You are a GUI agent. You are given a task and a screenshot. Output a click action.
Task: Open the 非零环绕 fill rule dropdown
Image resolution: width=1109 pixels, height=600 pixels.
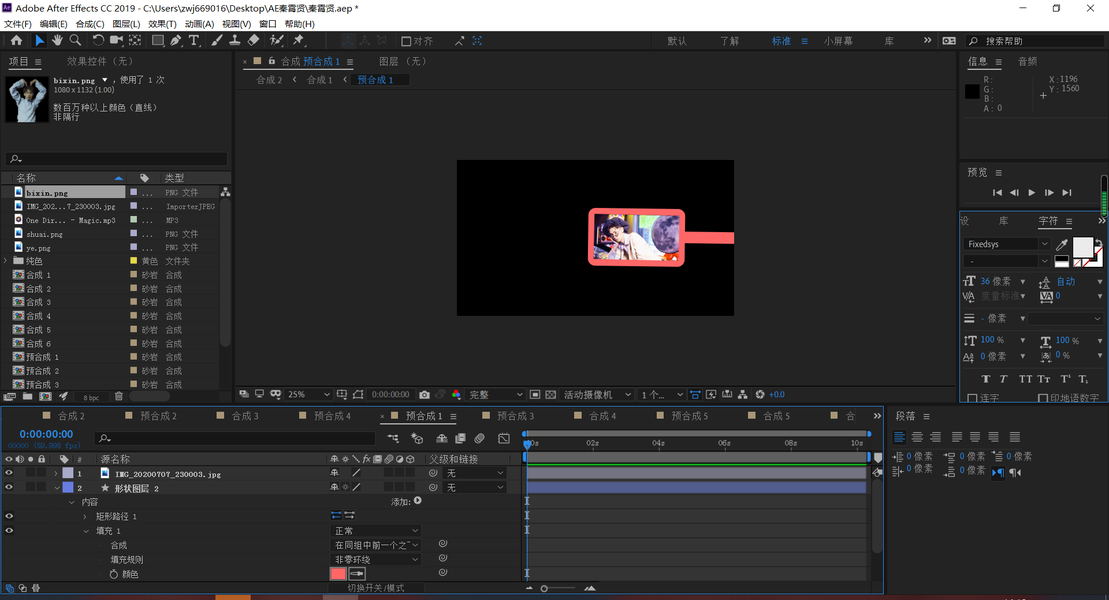pyautogui.click(x=376, y=560)
